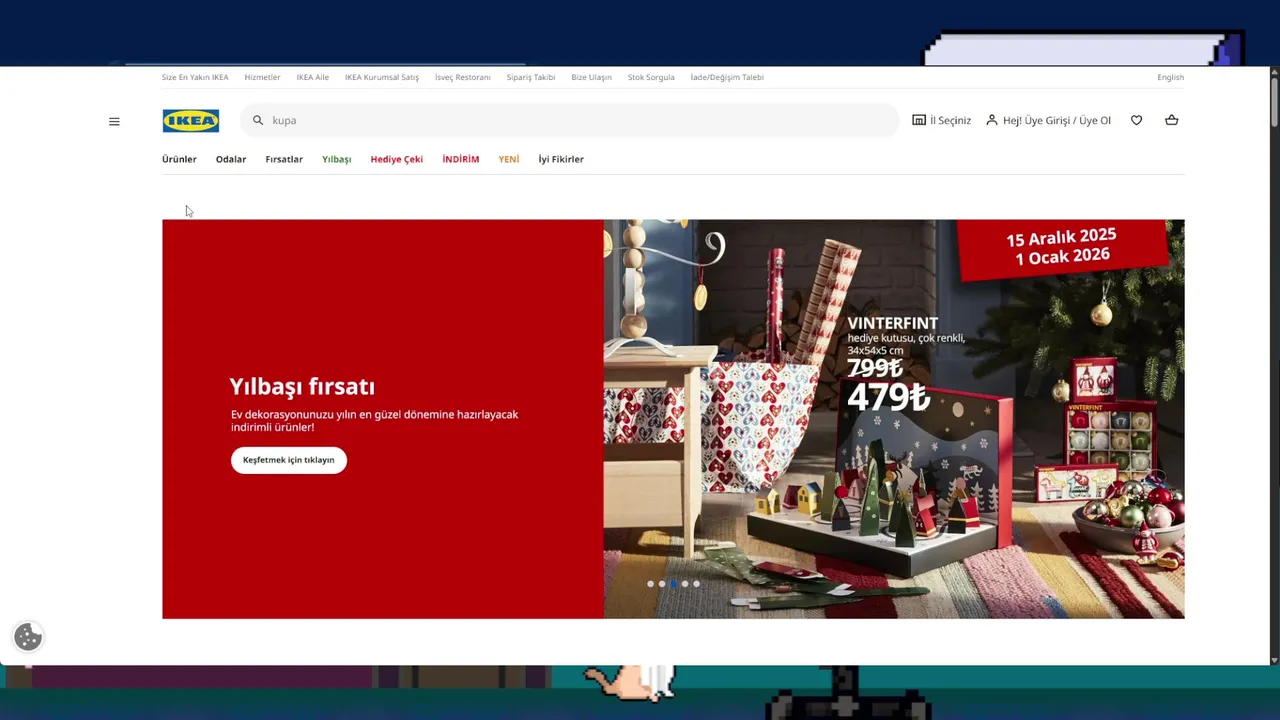Go to fourth carousel slide dot
The image size is (1280, 720).
pos(685,584)
